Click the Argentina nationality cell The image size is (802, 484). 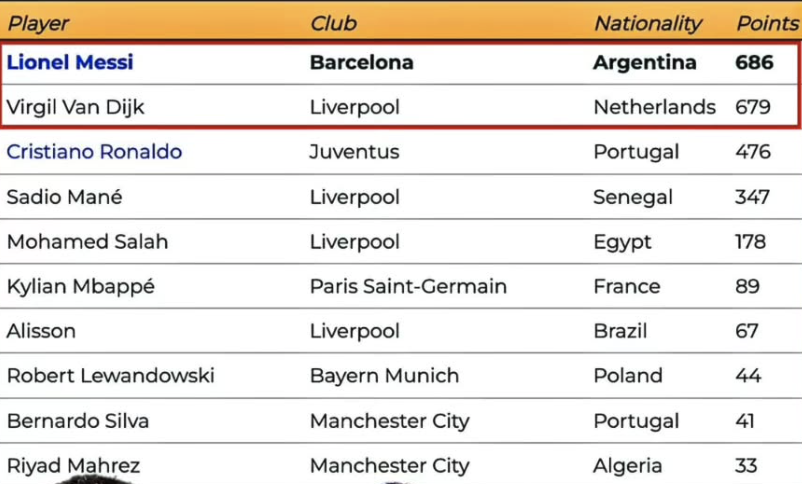(x=644, y=62)
